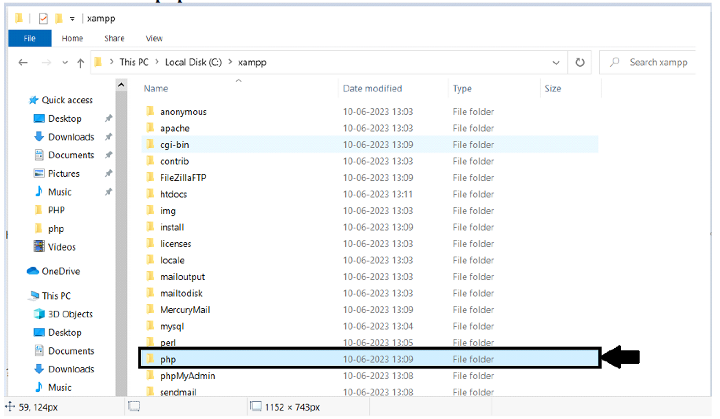
Task: Open address bar history dropdown
Action: 556,62
